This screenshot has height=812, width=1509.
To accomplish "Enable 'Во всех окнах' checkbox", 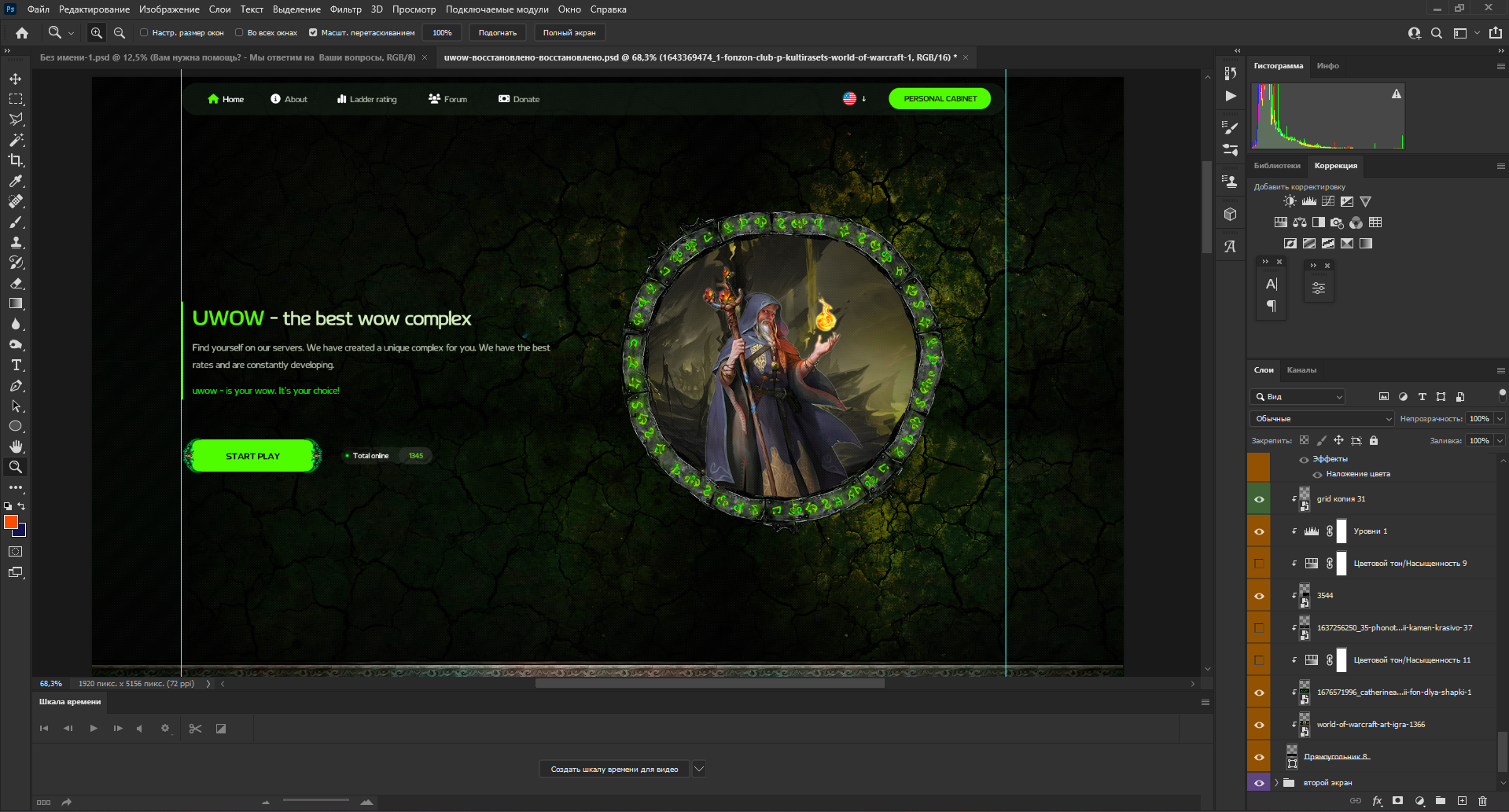I will coord(239,33).
